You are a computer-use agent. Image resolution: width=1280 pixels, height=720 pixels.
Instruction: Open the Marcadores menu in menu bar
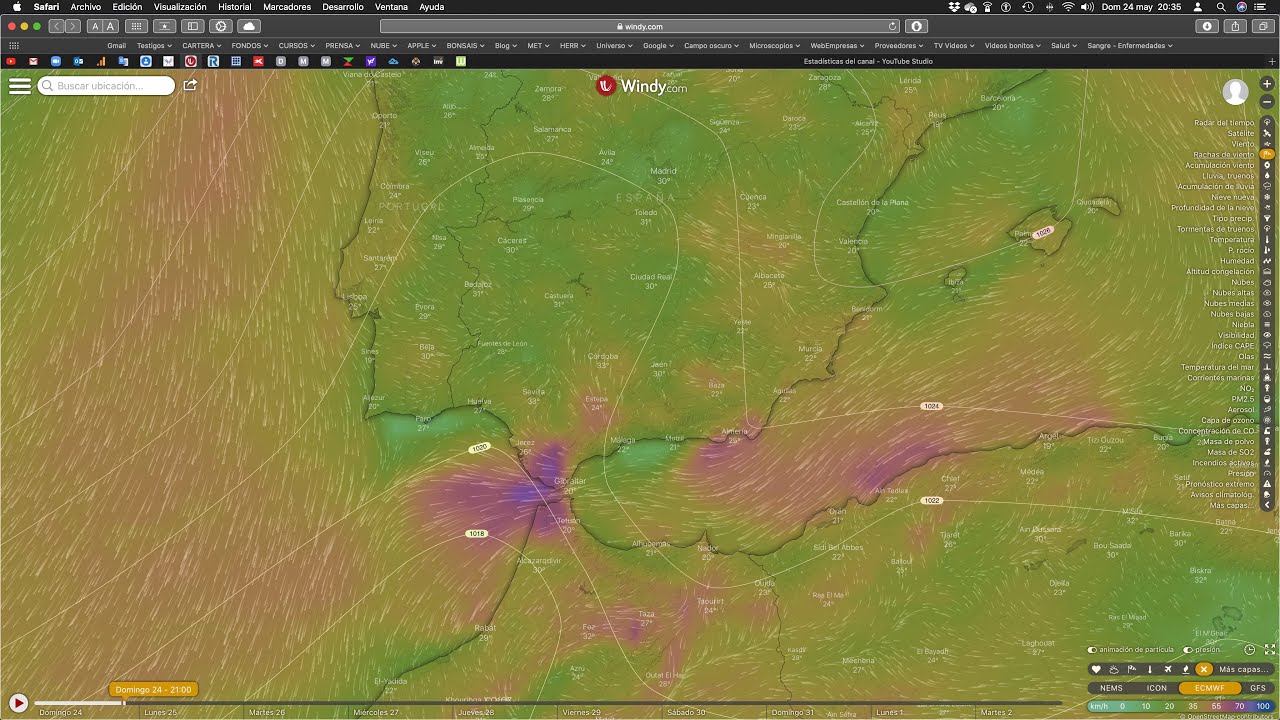pos(286,7)
